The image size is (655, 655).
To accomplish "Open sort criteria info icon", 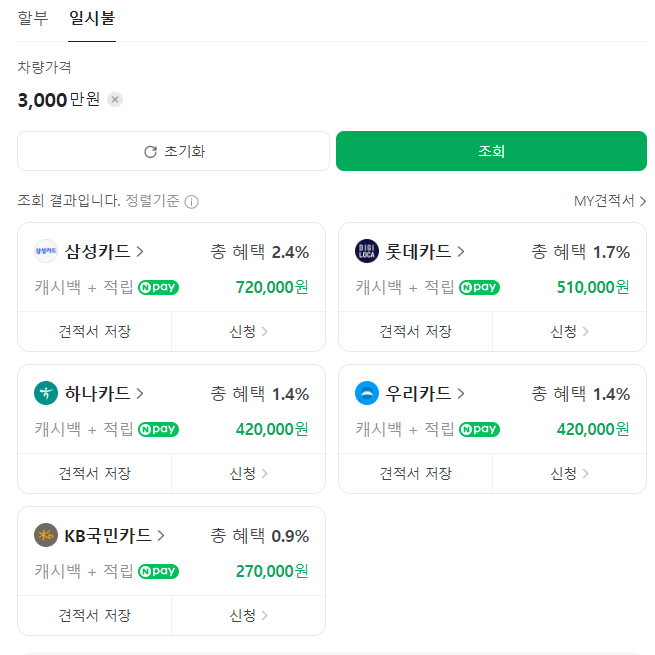I will (191, 202).
